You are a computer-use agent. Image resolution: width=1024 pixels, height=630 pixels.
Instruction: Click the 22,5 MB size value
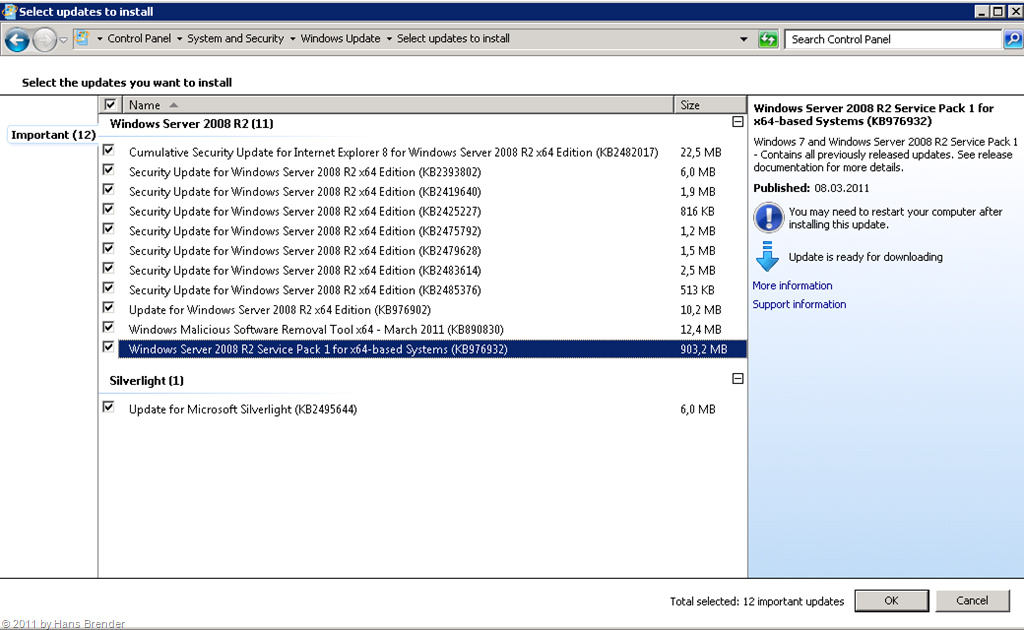(x=701, y=152)
